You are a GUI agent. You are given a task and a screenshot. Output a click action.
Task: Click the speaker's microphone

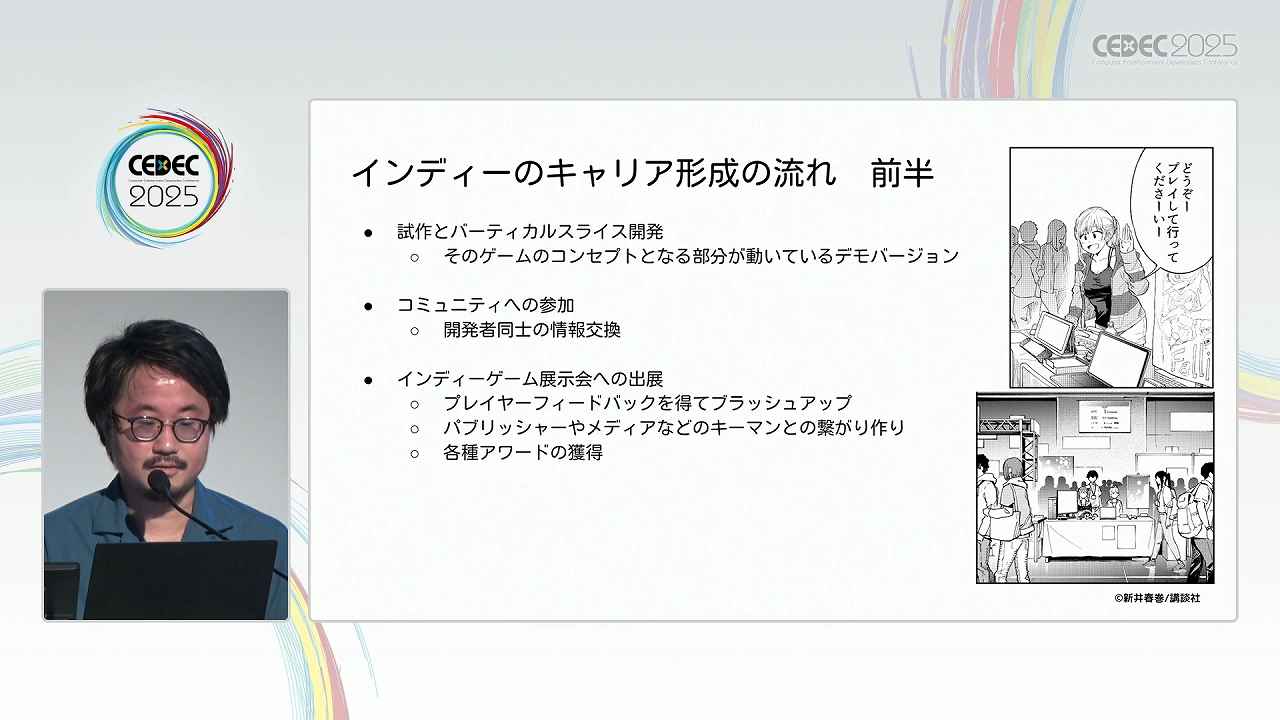pos(159,482)
